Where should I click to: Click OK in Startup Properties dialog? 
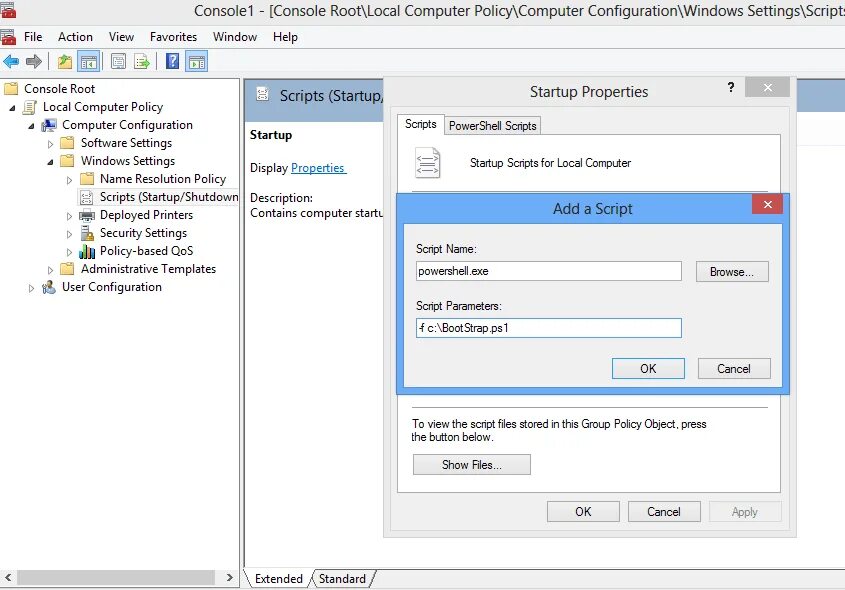pos(583,511)
